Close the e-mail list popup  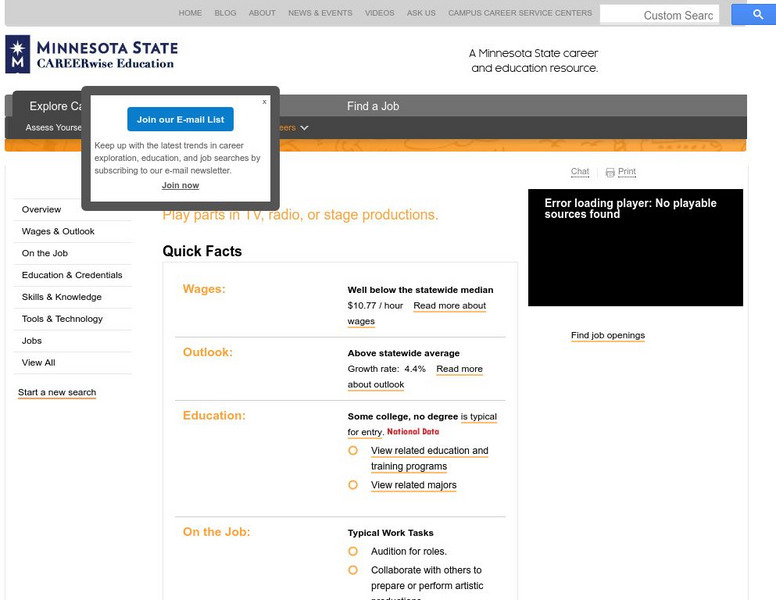tap(264, 101)
